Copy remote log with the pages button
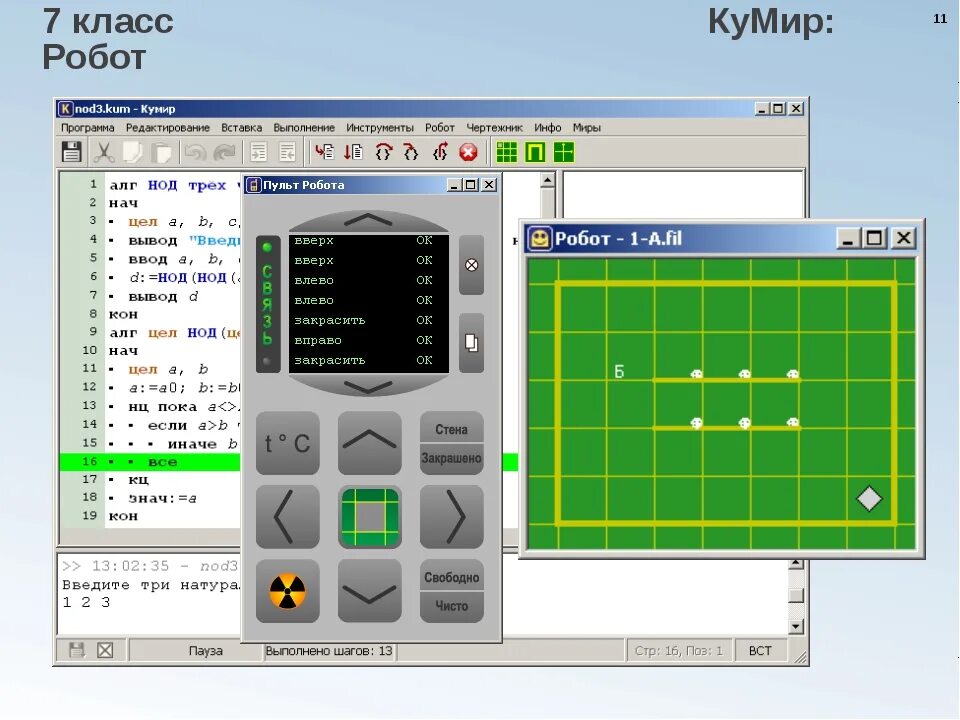960x720 pixels. (471, 342)
